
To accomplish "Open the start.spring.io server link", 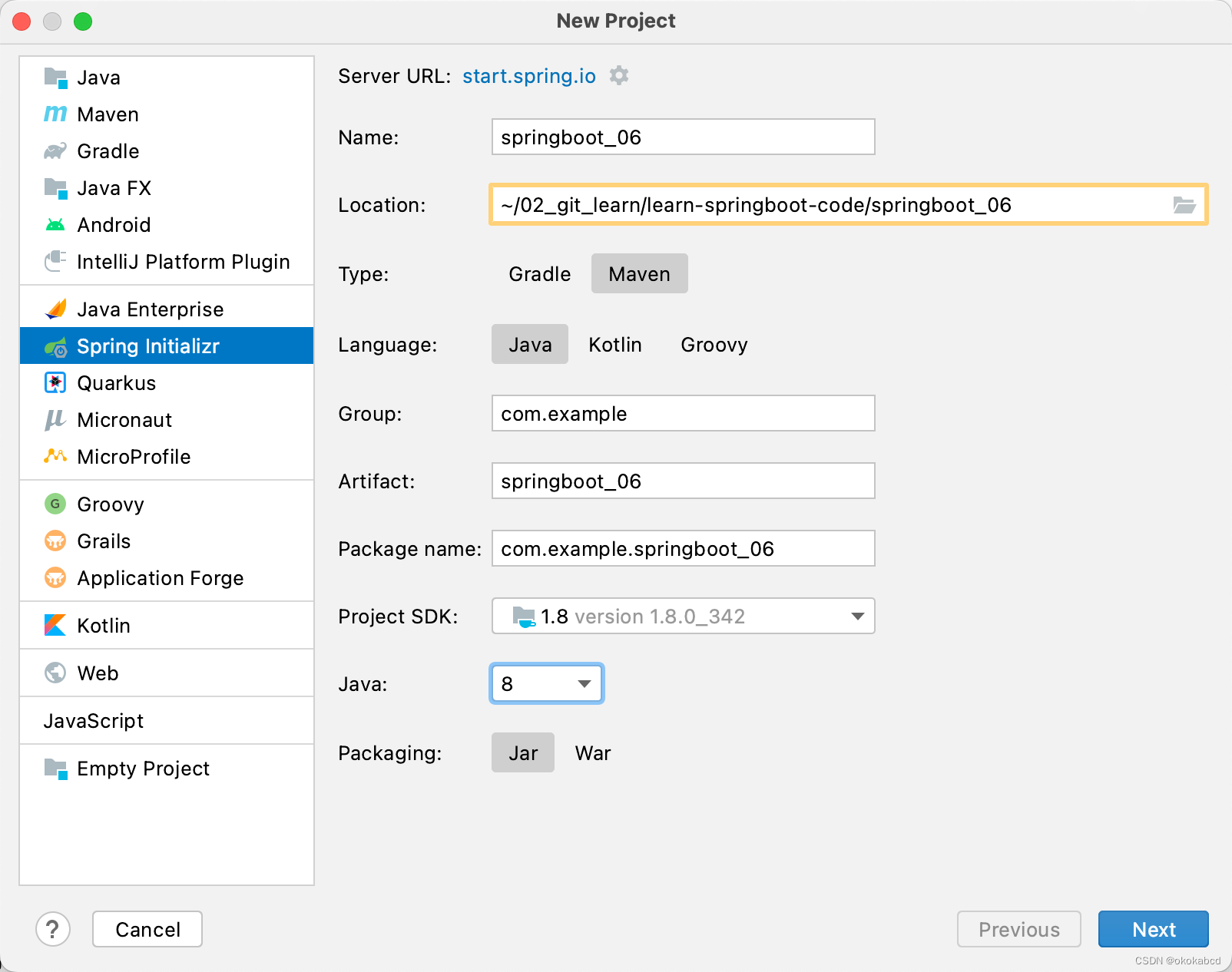I will 529,76.
